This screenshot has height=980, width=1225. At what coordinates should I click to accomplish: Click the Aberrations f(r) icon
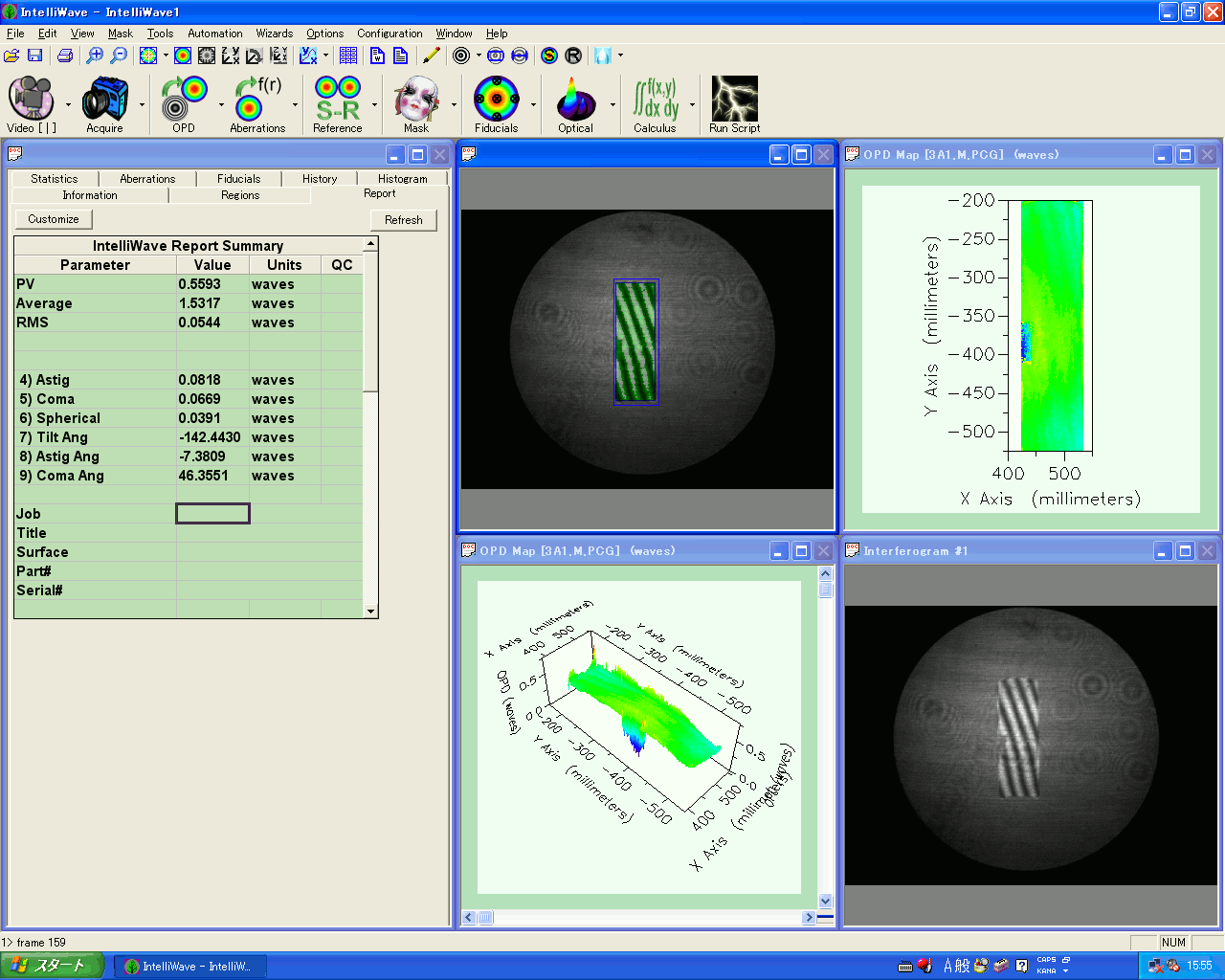click(257, 103)
